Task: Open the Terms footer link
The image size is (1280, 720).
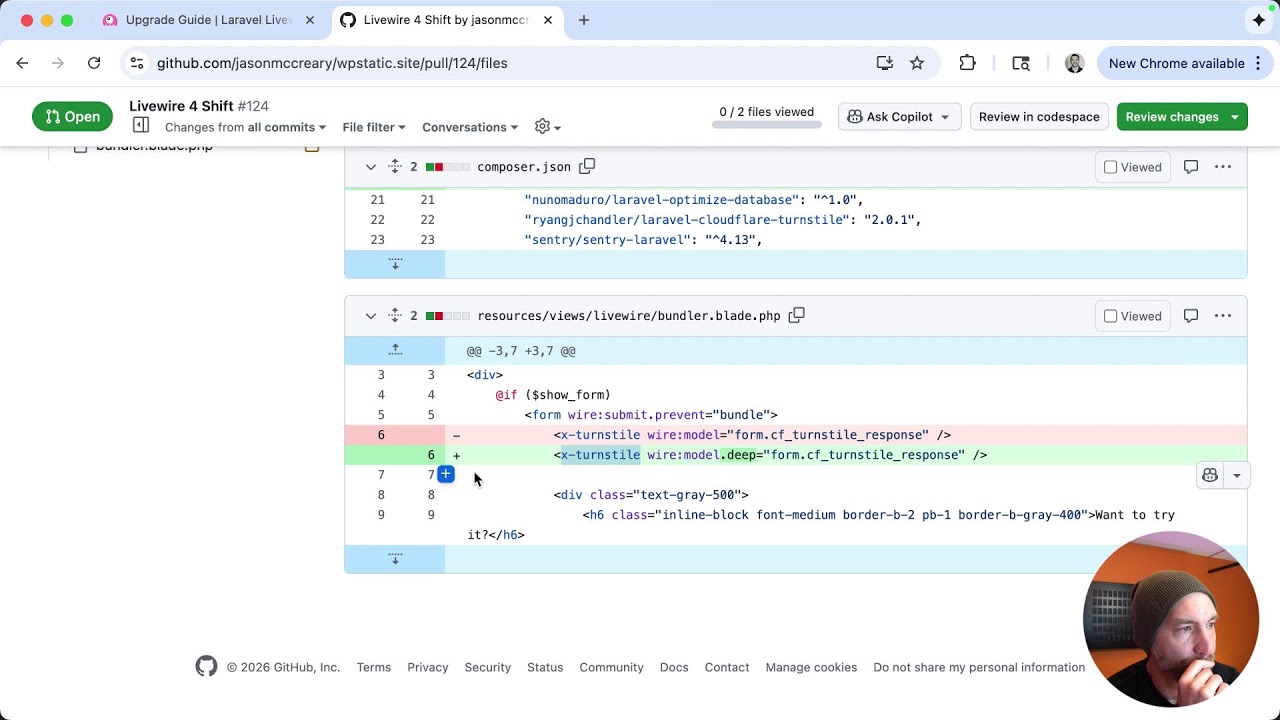Action: tap(374, 667)
